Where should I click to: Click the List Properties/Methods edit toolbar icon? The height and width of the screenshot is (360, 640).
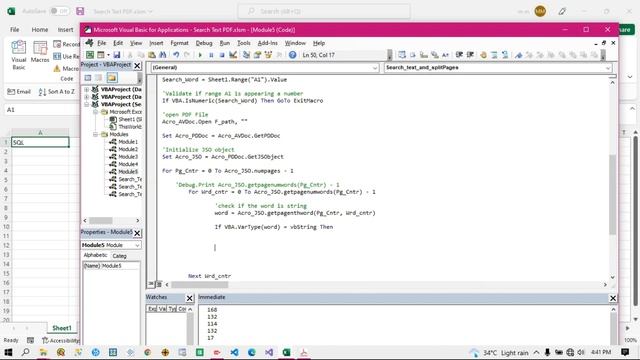coord(402,55)
